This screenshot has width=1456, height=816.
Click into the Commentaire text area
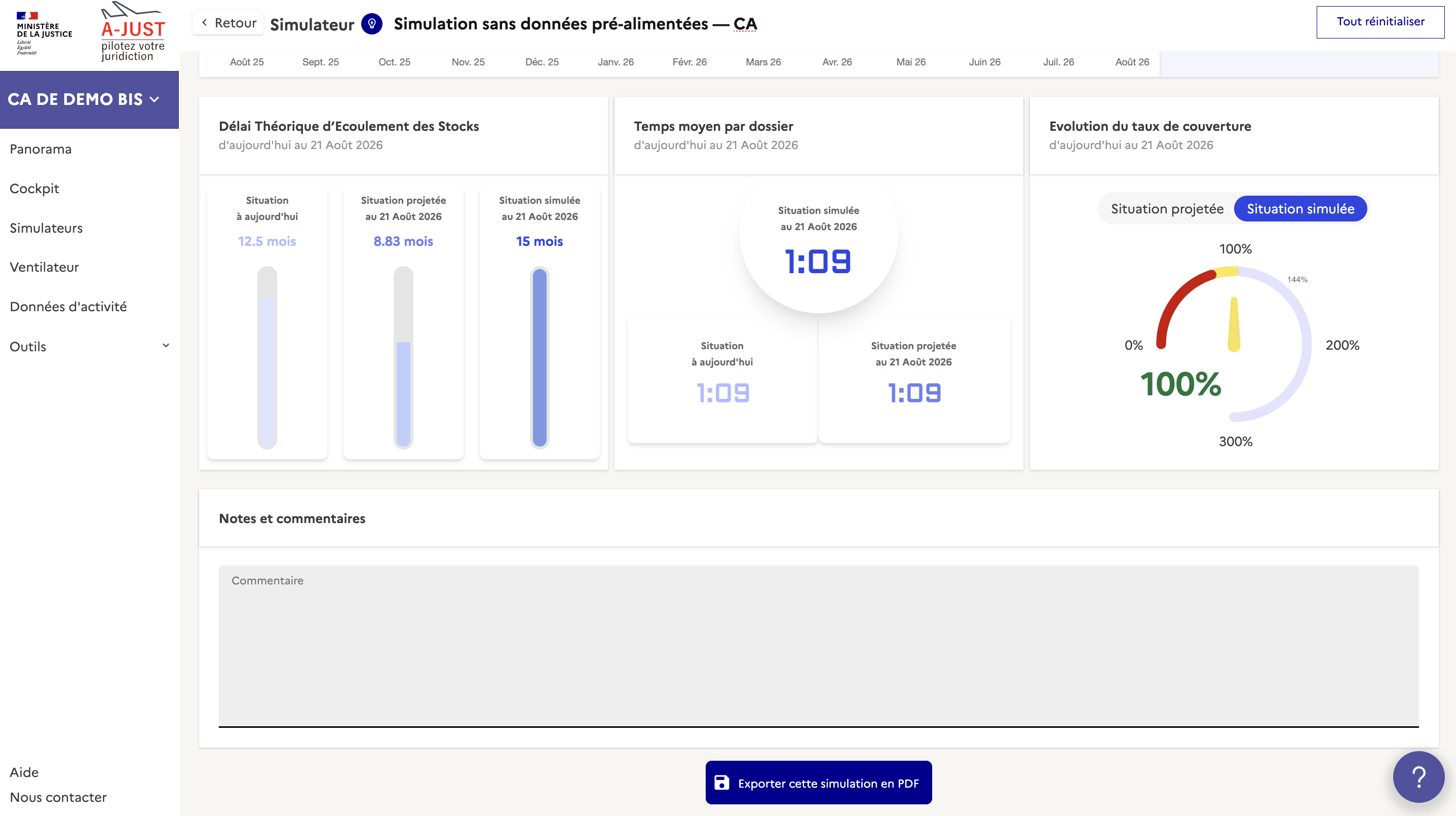tap(818, 645)
